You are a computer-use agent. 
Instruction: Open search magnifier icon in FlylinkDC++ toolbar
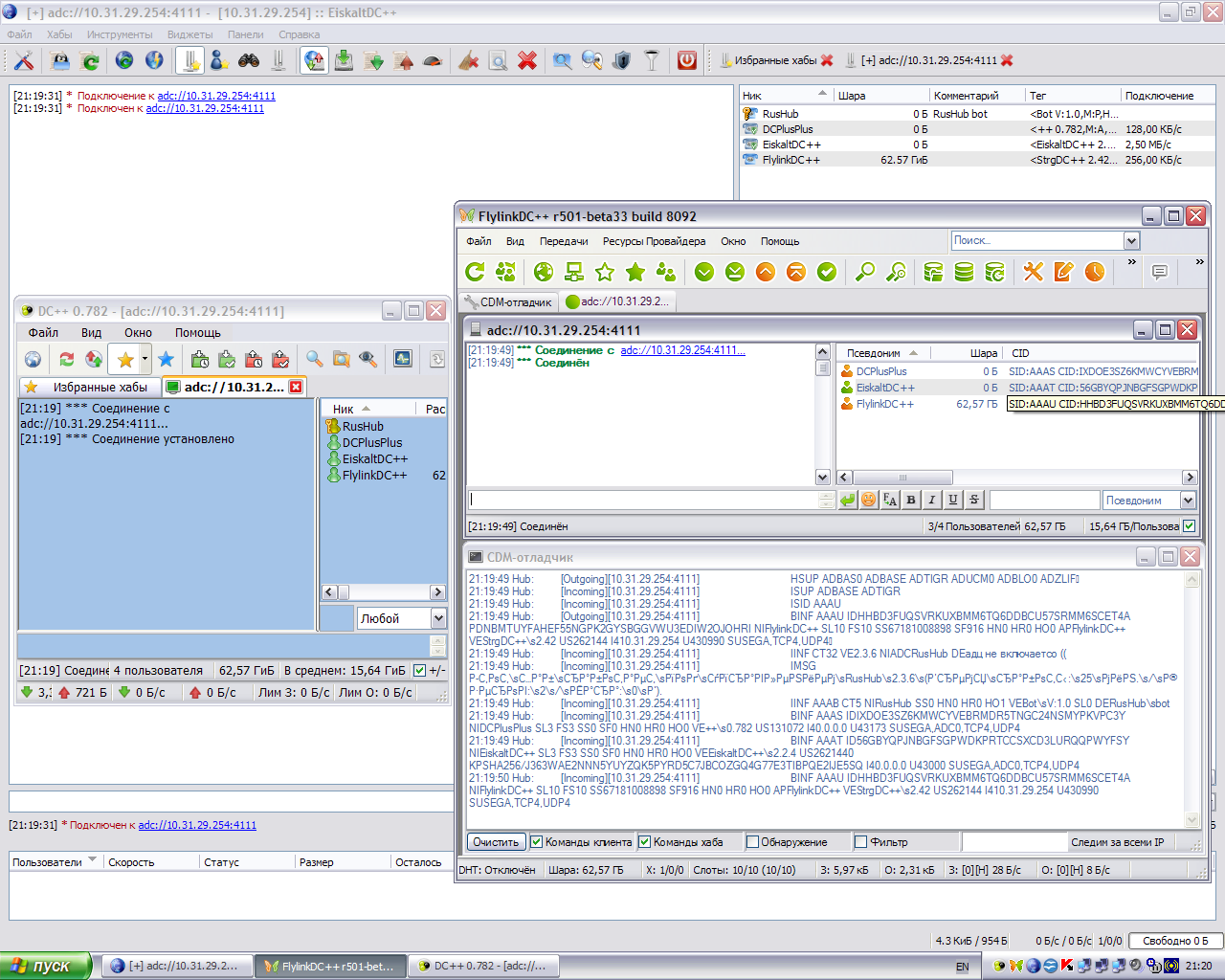(x=865, y=272)
